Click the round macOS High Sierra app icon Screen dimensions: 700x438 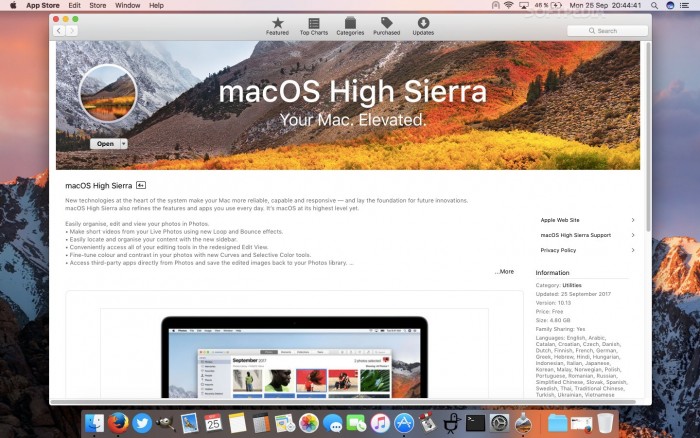click(108, 94)
